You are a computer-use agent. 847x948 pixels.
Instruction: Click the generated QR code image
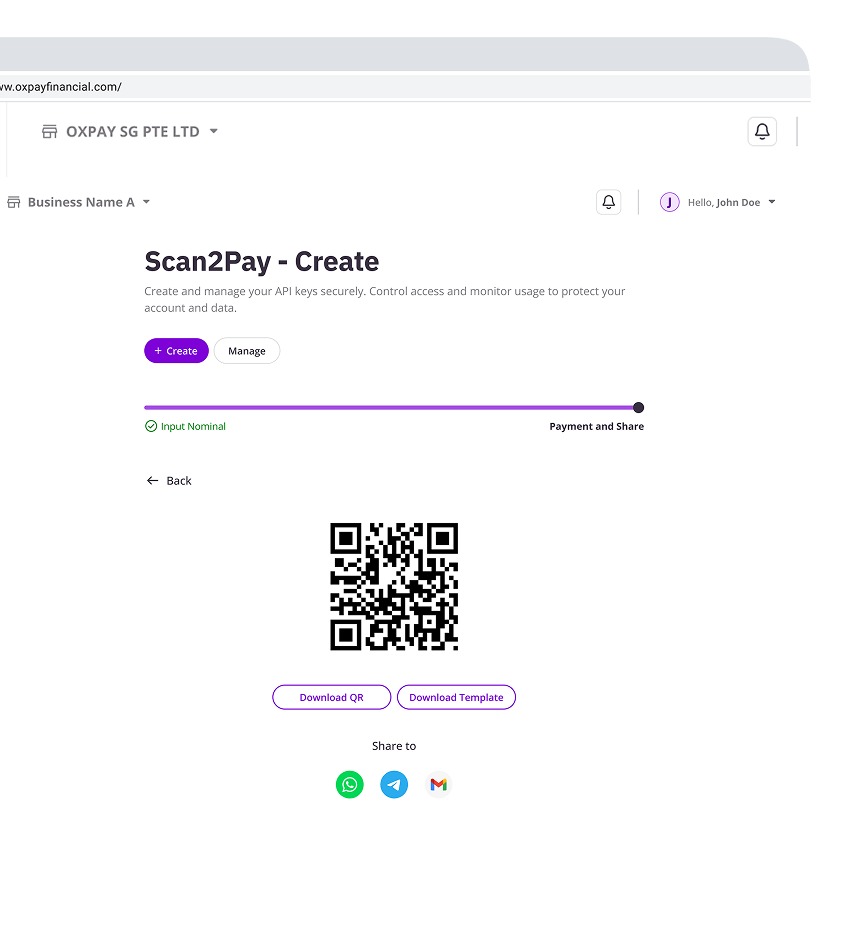coord(394,586)
